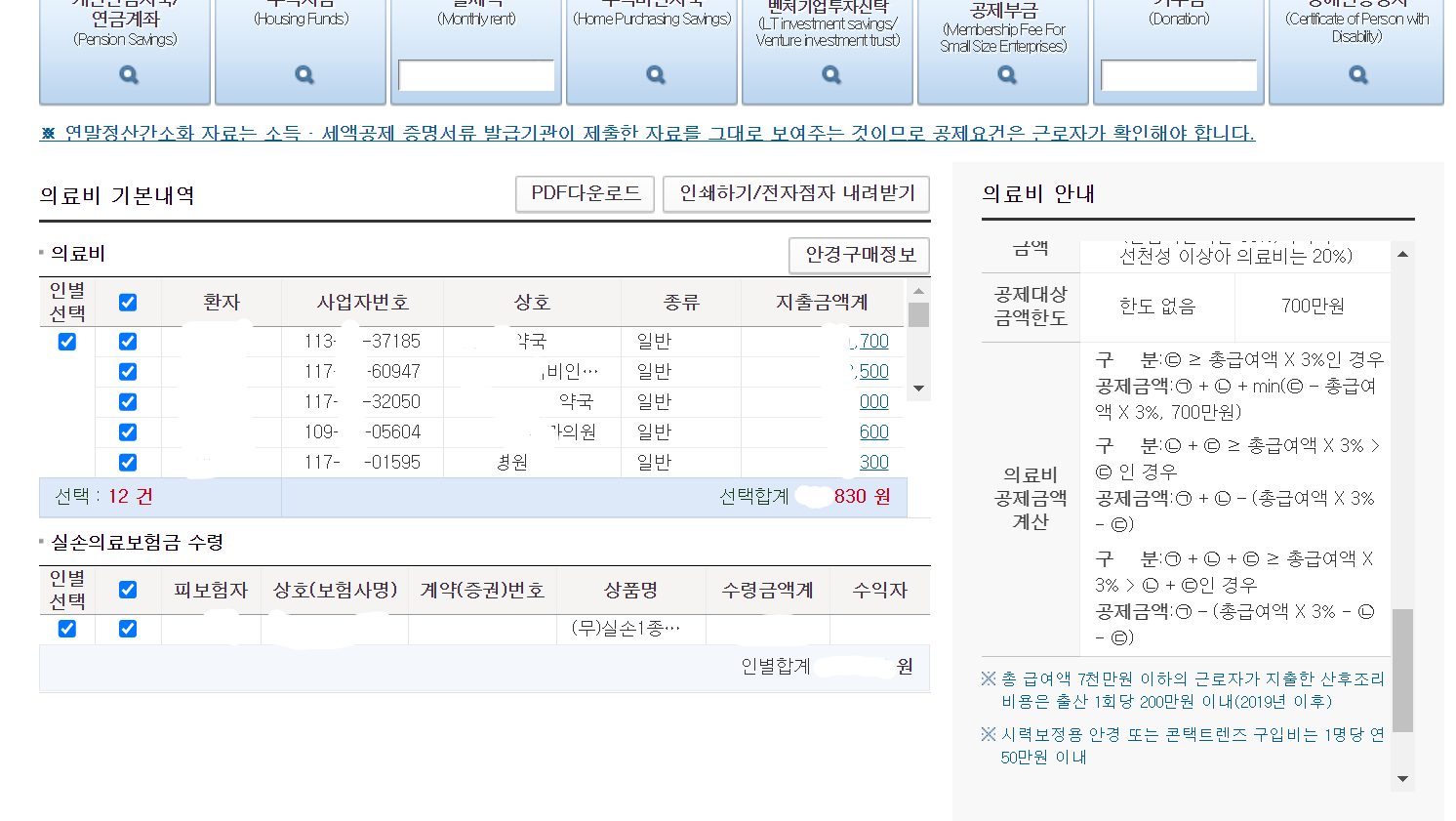Screen dimensions: 1456x821
Task: Click the 상호 column header in 의료비 table
Action: [x=532, y=303]
